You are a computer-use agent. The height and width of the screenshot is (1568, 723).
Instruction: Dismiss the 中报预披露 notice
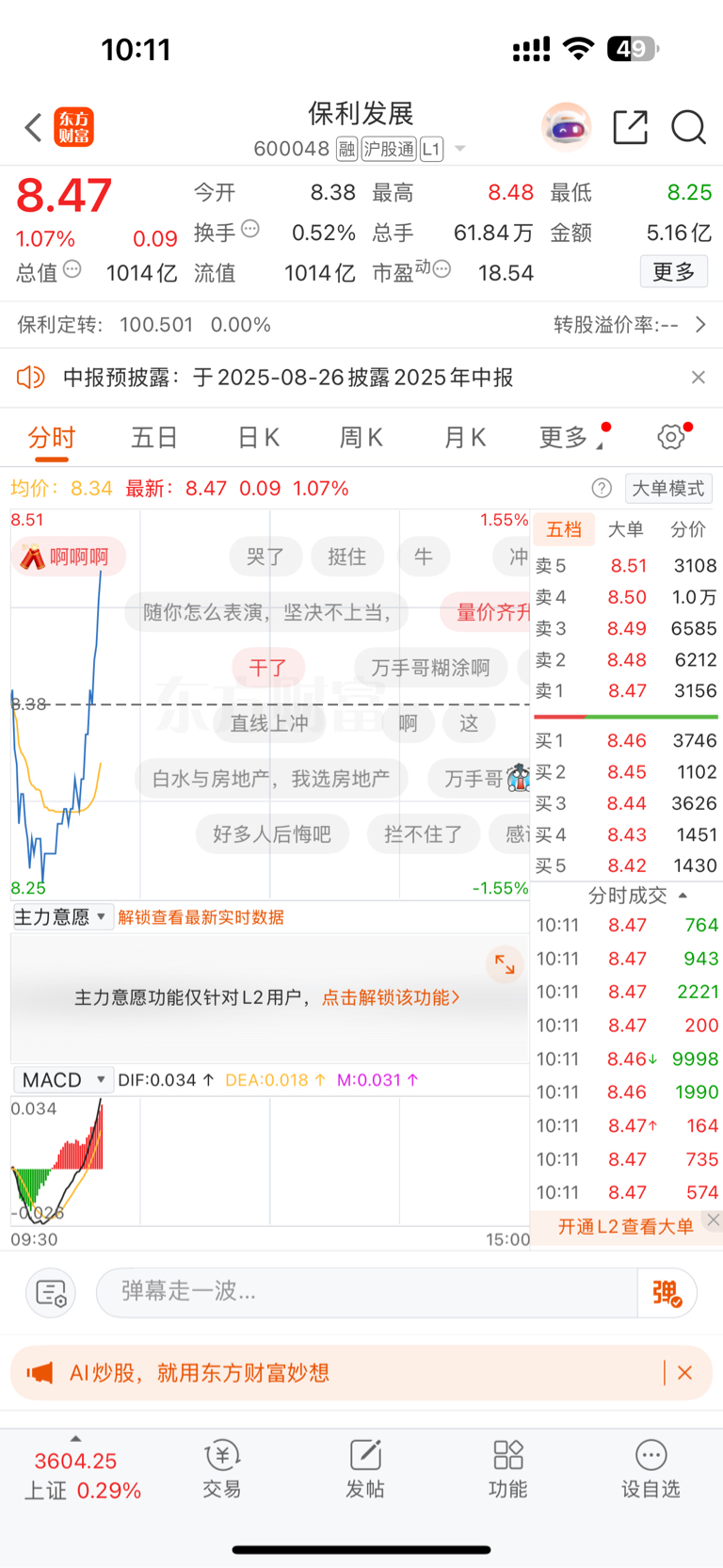698,378
